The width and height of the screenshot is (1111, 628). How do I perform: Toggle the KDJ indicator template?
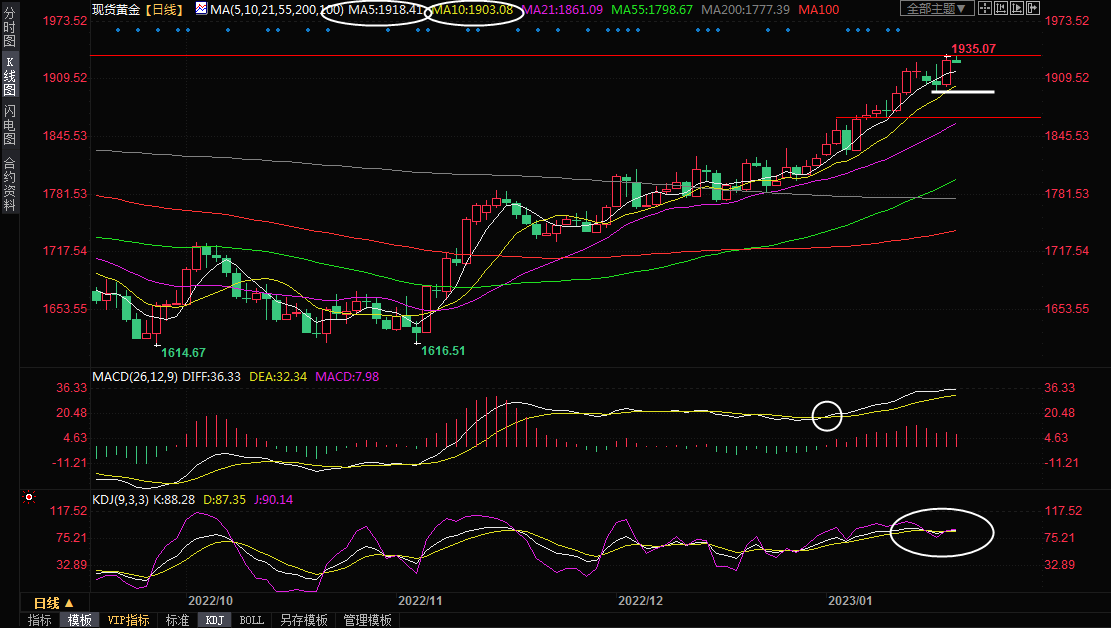tap(215, 620)
